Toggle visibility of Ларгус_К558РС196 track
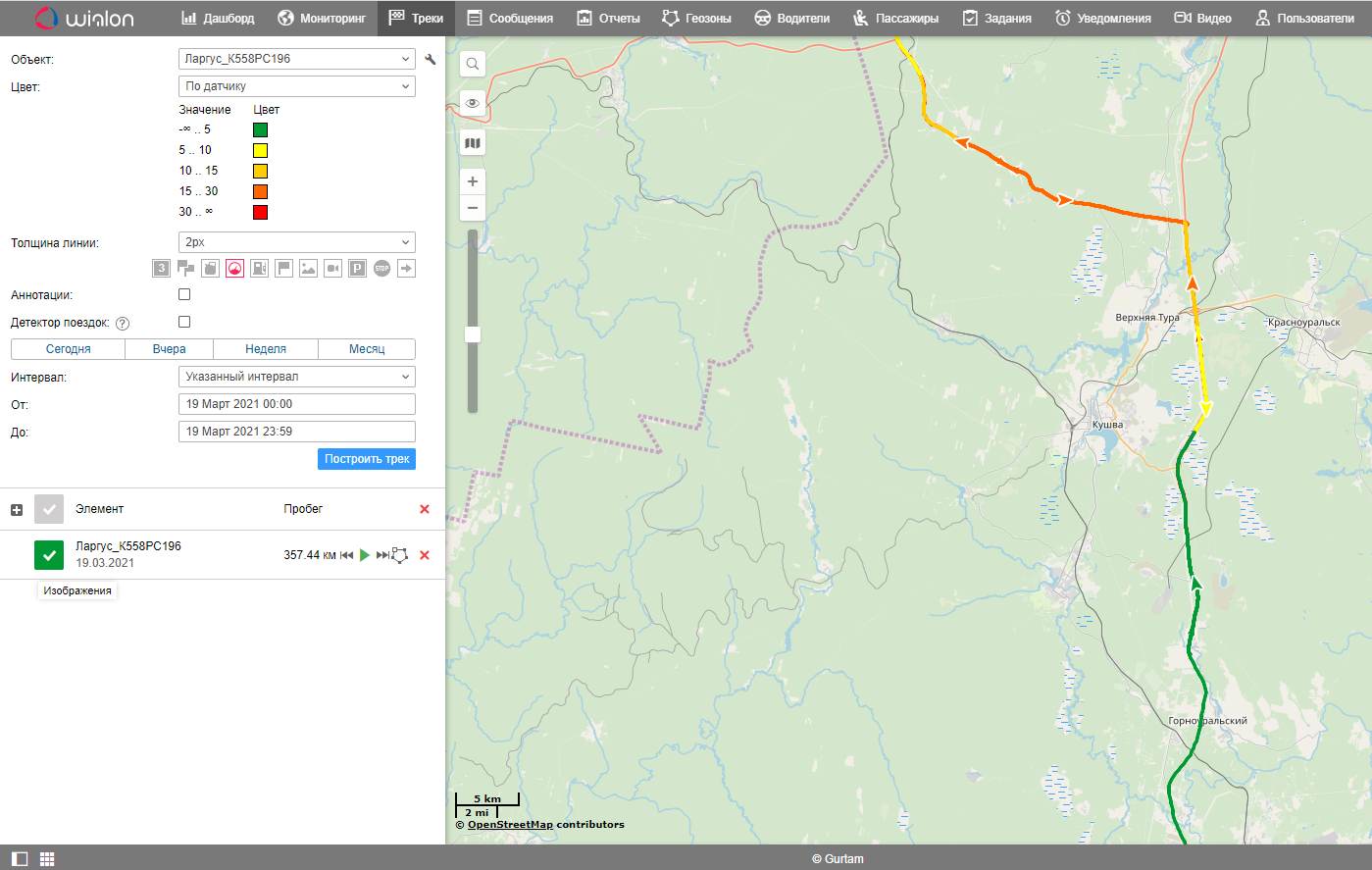 point(49,555)
